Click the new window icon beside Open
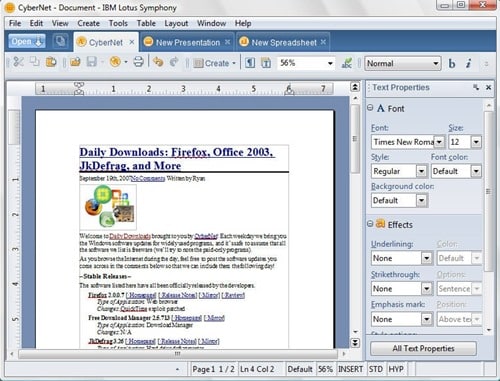This screenshot has width=500, height=381. click(60, 41)
